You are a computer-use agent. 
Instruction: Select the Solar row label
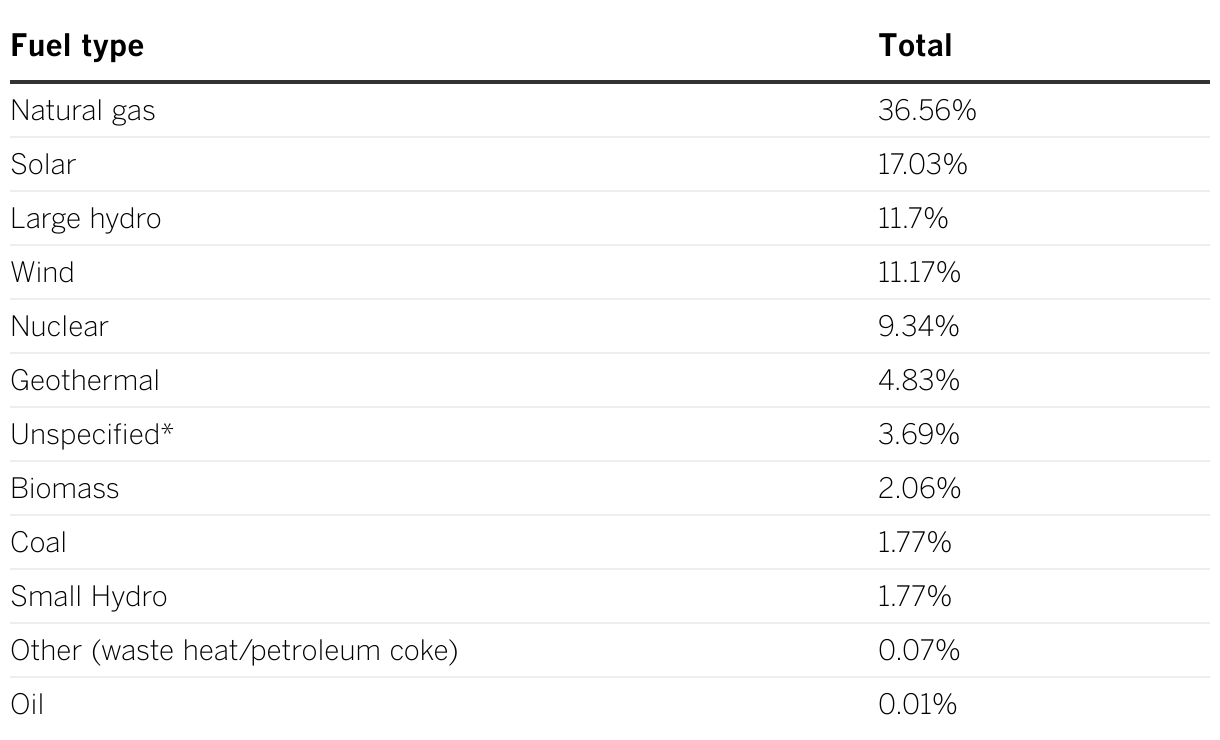click(43, 164)
